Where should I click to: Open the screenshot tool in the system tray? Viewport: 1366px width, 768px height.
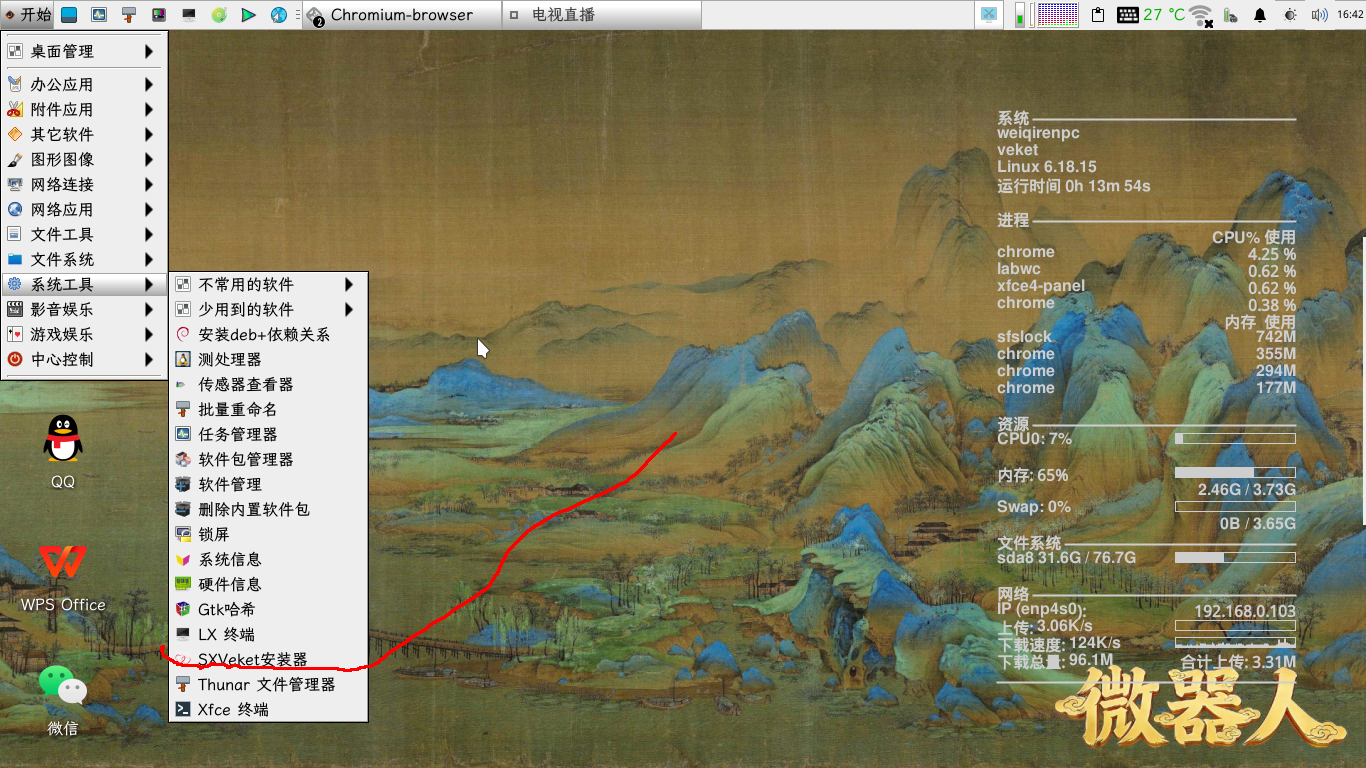point(988,13)
